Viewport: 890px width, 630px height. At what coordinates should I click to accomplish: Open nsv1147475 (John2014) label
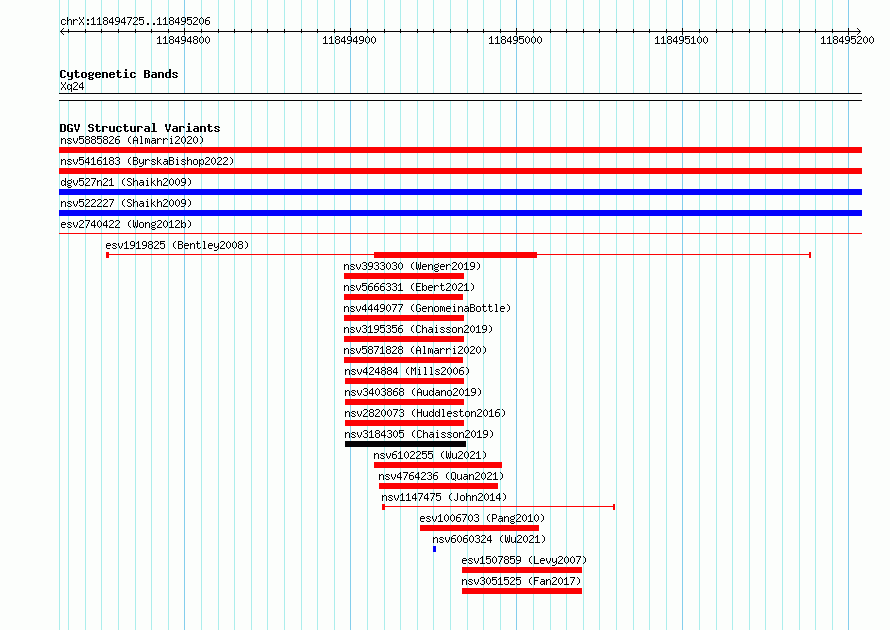click(x=444, y=497)
